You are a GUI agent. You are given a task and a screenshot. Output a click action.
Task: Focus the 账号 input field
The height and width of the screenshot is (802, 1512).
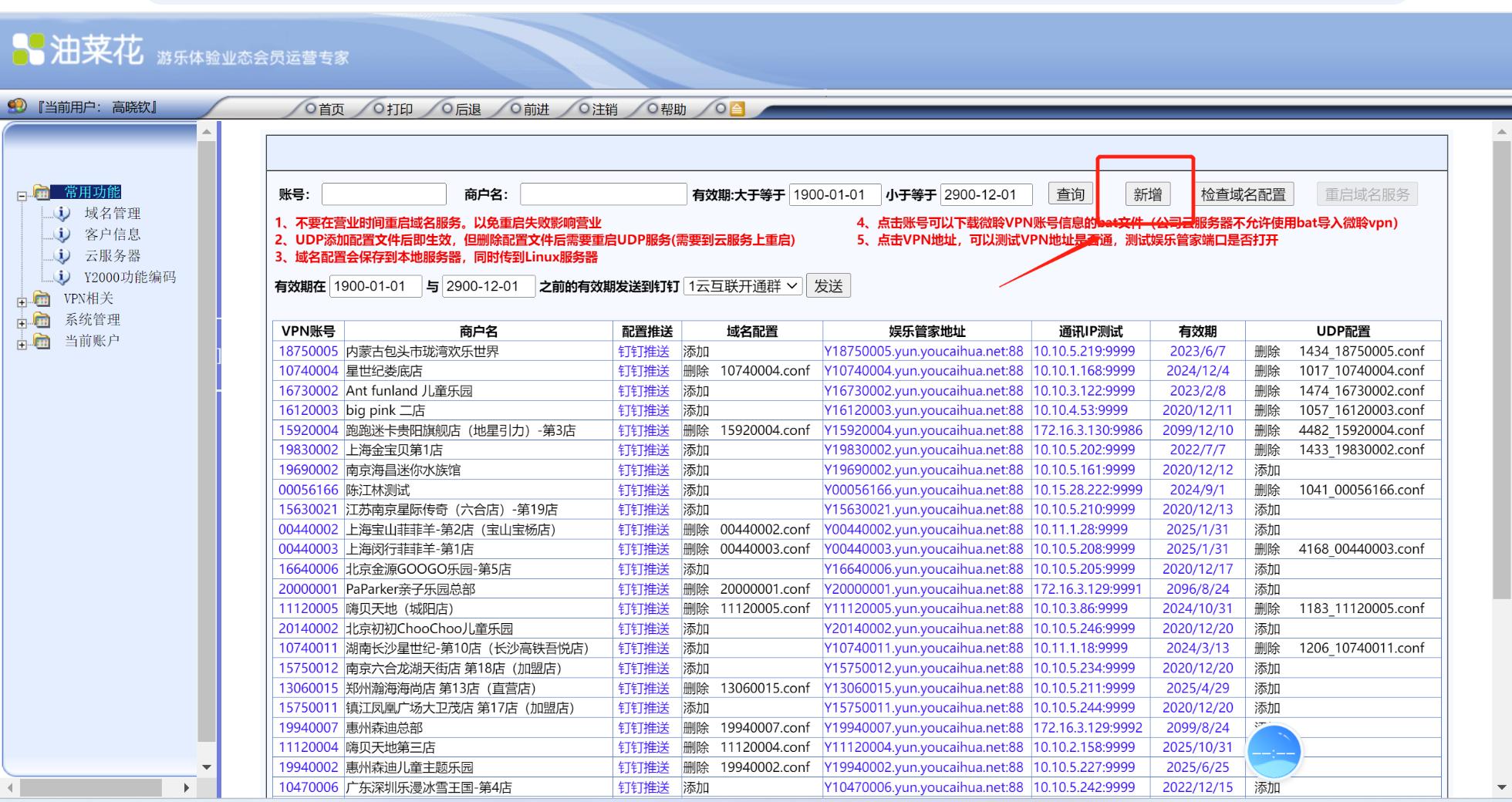(x=384, y=194)
